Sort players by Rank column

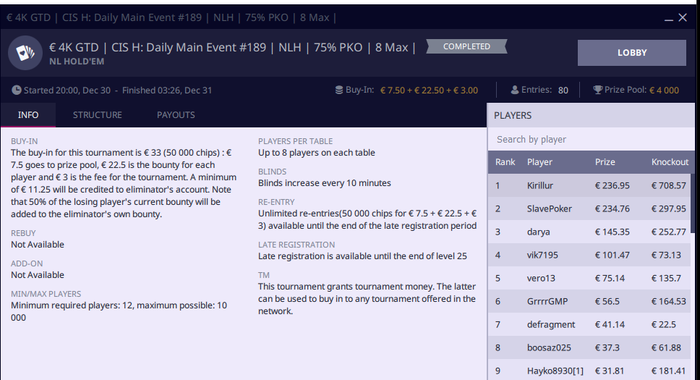[505, 162]
